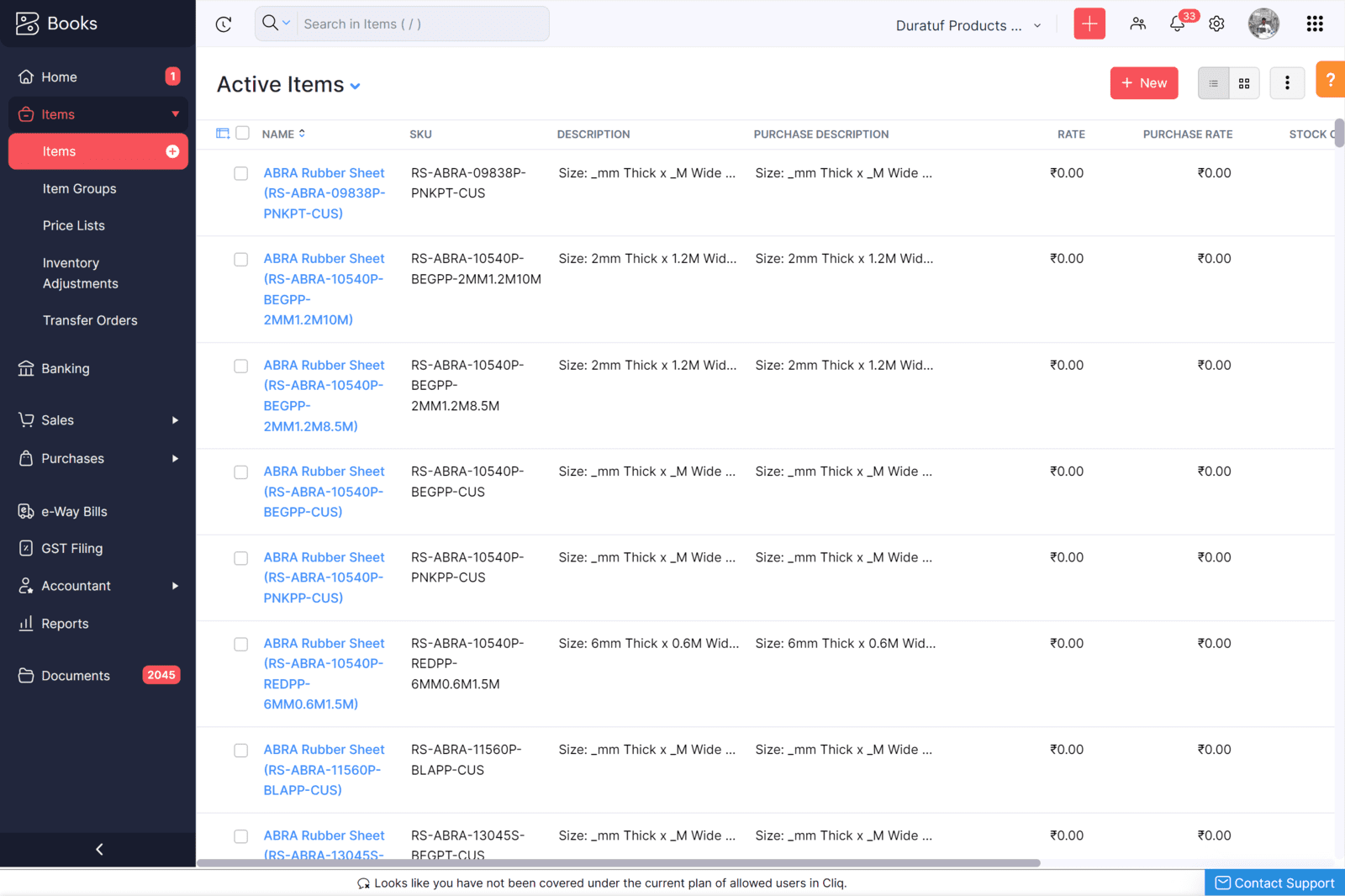The image size is (1345, 896).
Task: Open the settings gear icon
Action: point(1216,24)
